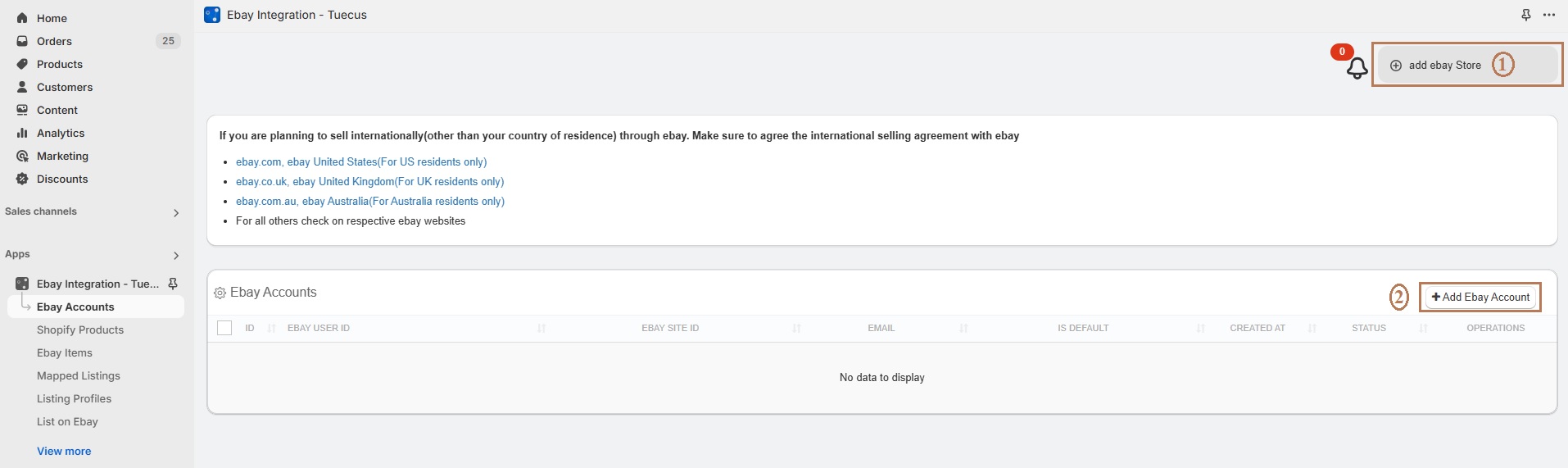Open the Orders section
This screenshot has height=468, width=1568.
(x=54, y=41)
